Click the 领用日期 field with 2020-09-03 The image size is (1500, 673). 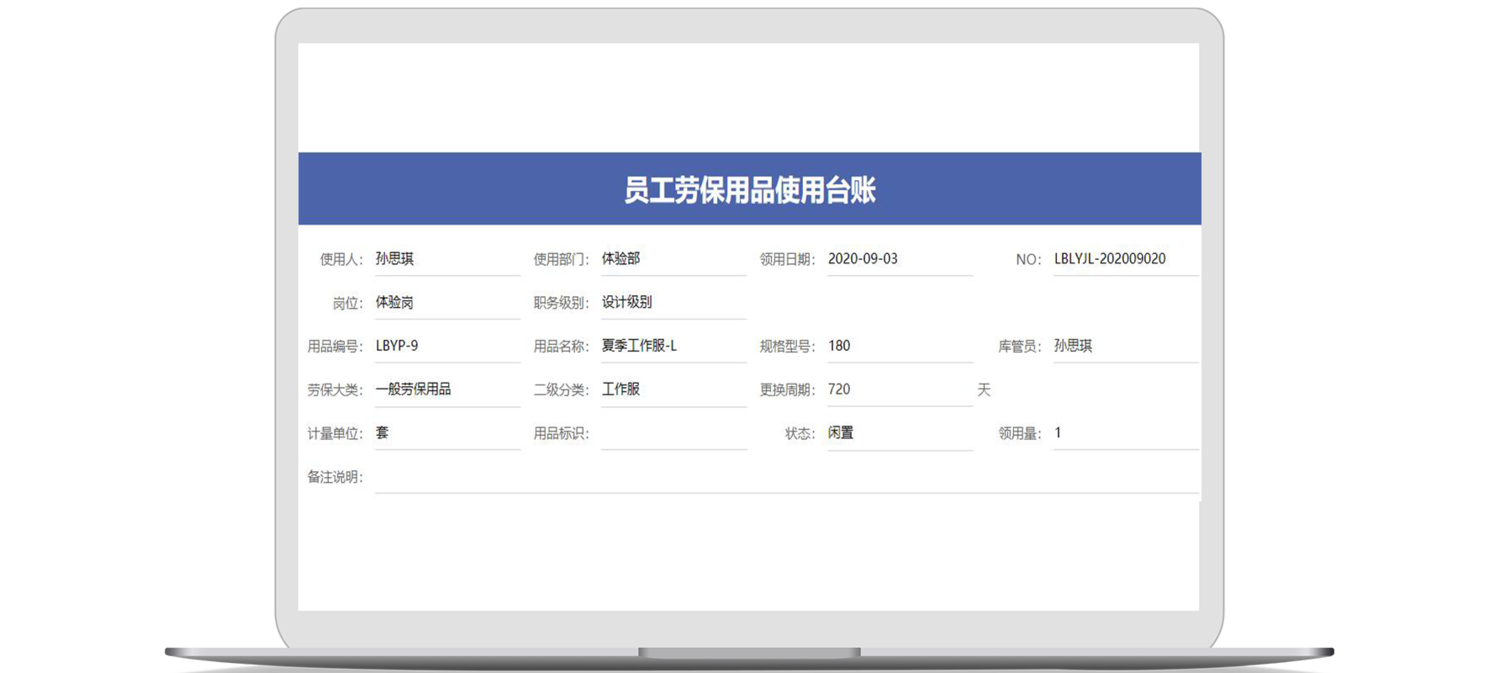(899, 259)
